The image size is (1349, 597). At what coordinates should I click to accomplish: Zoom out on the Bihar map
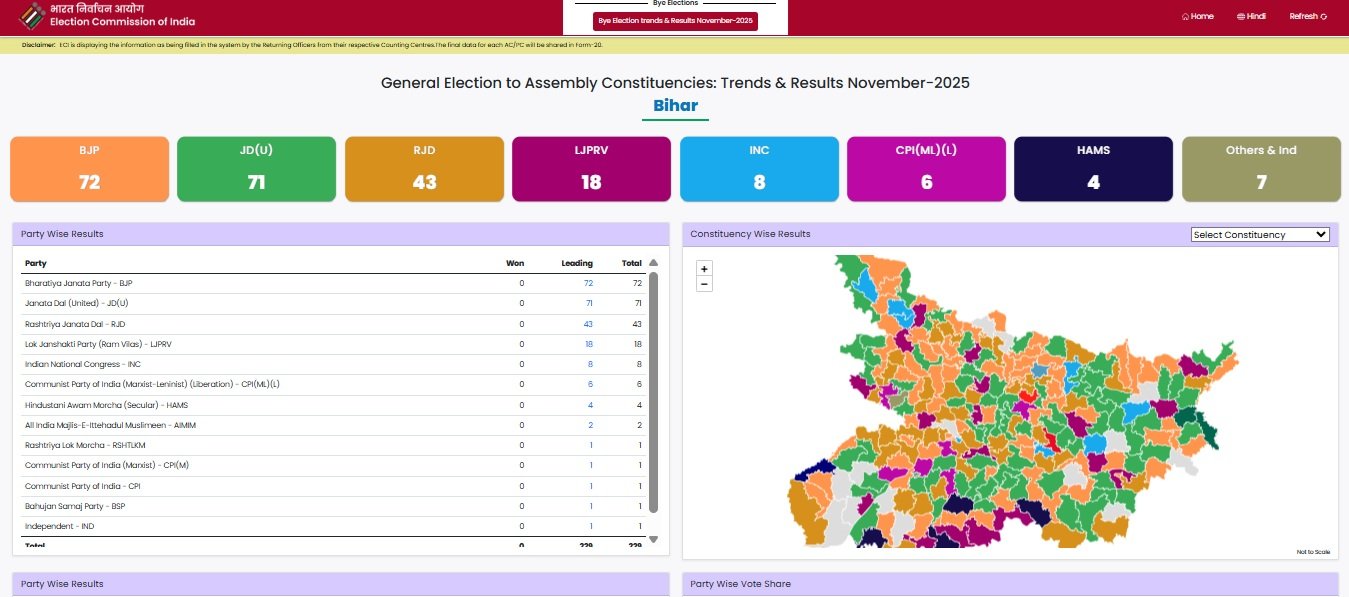point(704,284)
